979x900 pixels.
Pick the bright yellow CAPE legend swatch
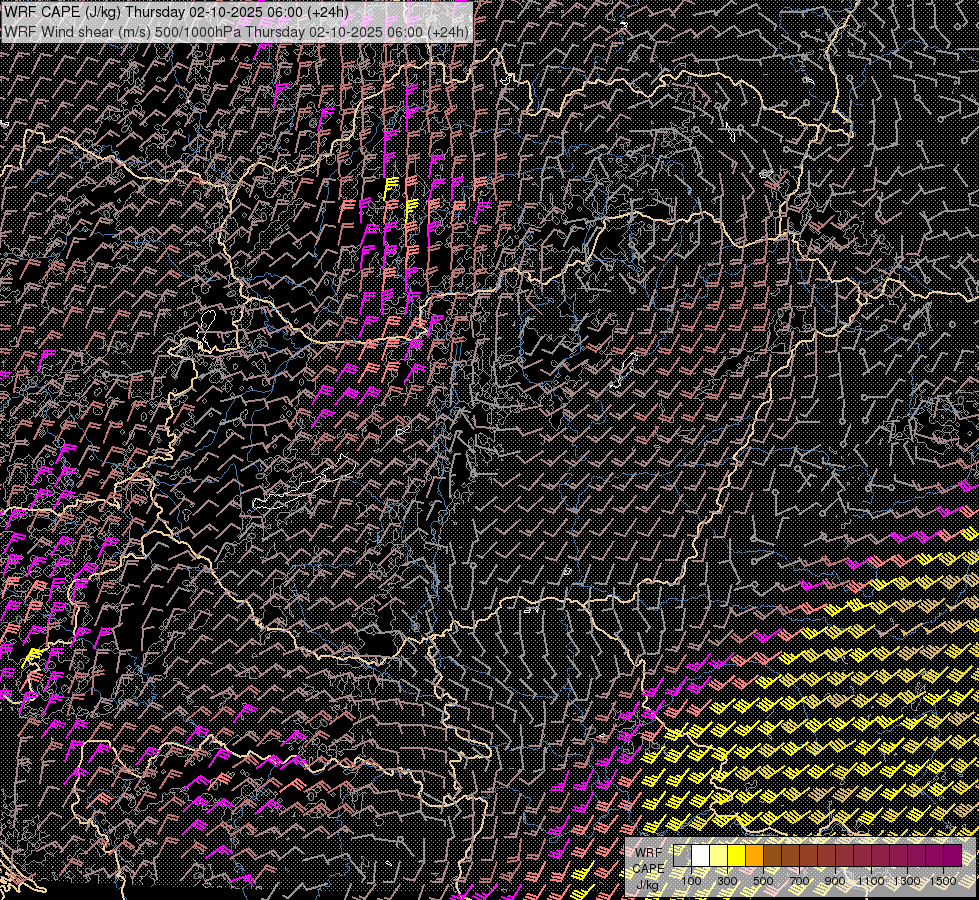tap(736, 855)
